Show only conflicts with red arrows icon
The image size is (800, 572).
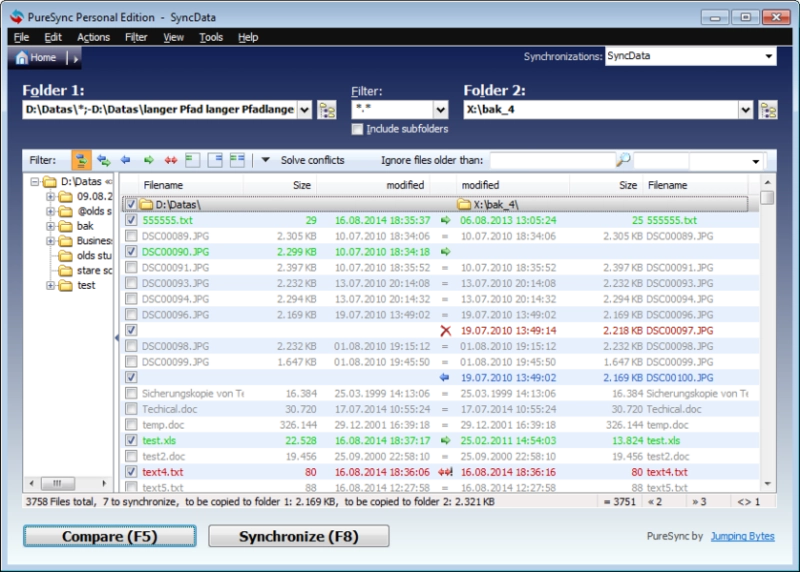[x=170, y=160]
